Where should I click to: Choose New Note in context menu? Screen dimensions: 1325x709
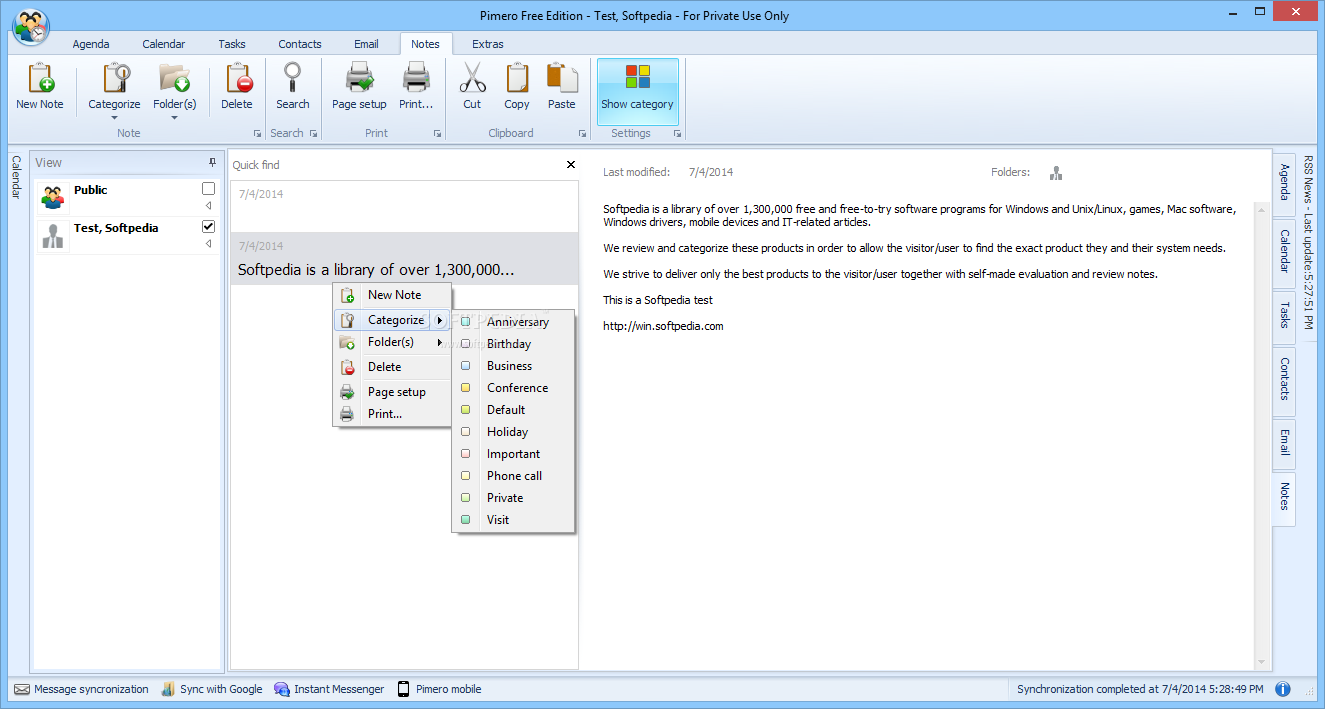click(x=392, y=295)
